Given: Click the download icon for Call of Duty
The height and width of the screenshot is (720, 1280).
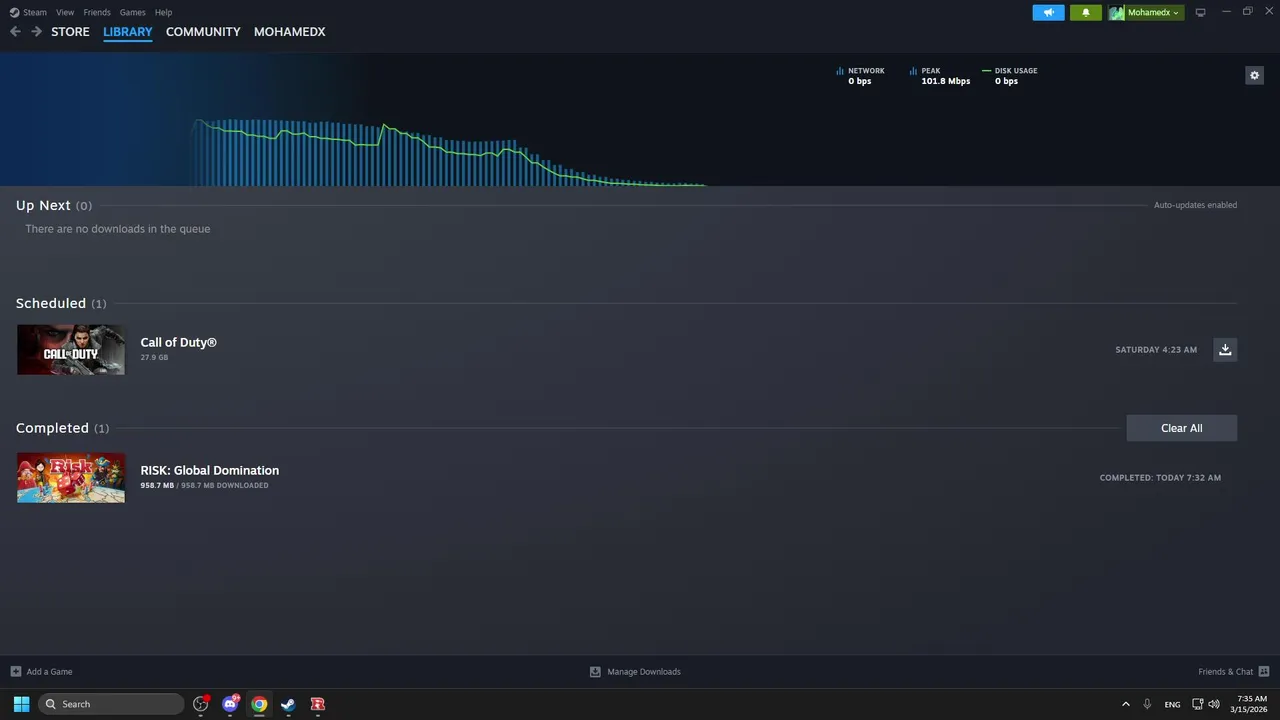Looking at the screenshot, I should tap(1225, 349).
